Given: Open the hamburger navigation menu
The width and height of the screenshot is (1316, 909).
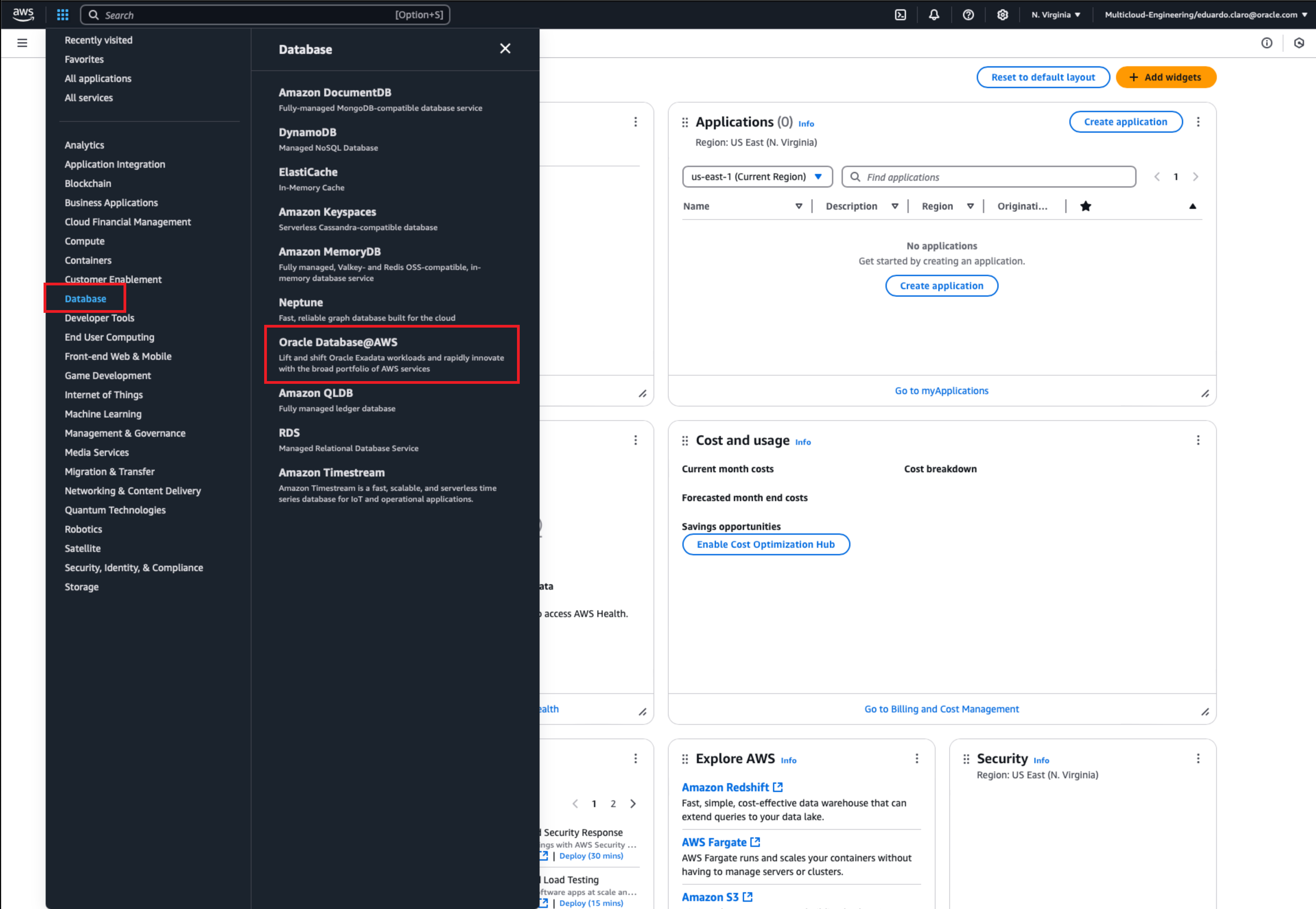Looking at the screenshot, I should [x=22, y=43].
